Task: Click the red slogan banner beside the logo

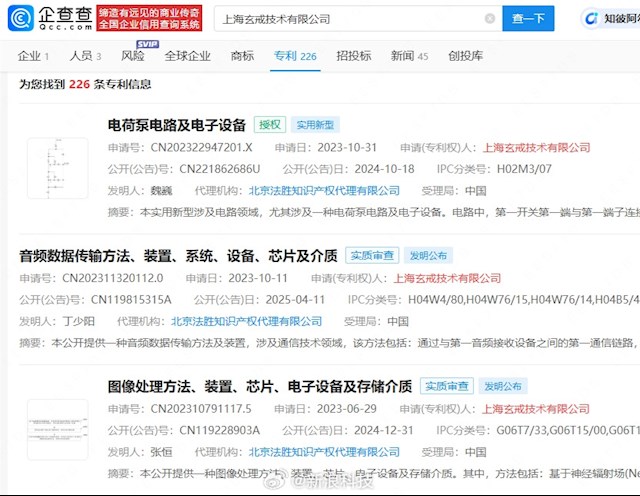Action: [149, 18]
